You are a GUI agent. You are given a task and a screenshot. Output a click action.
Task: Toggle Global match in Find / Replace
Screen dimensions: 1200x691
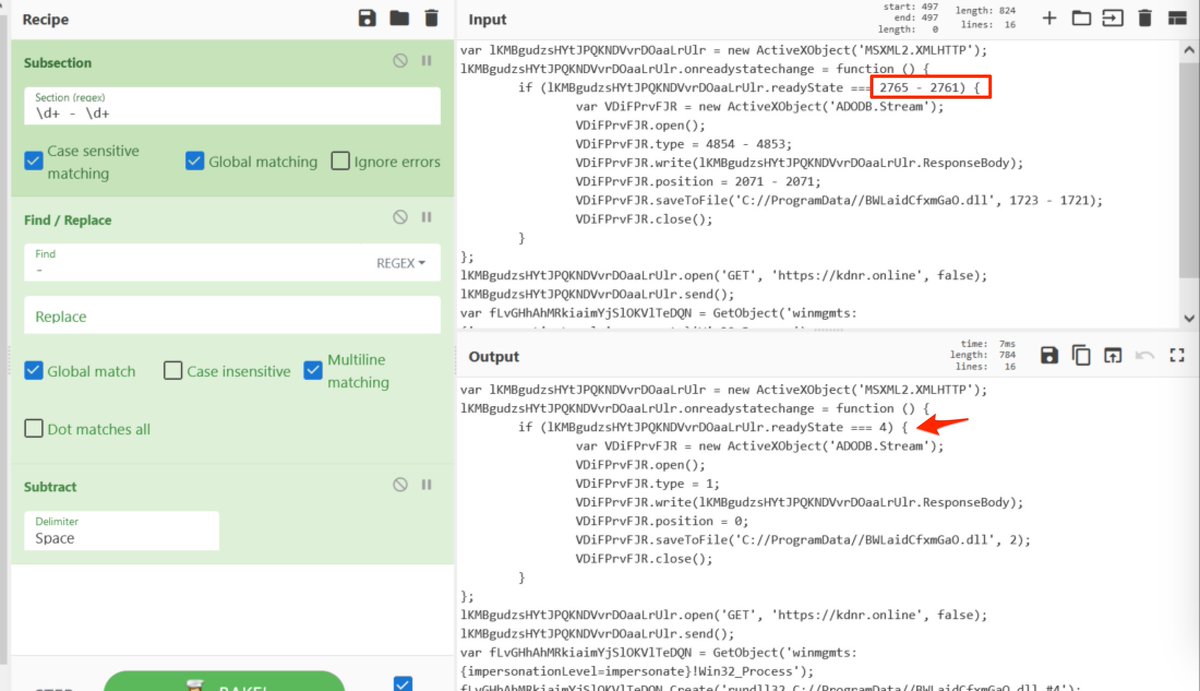(33, 370)
